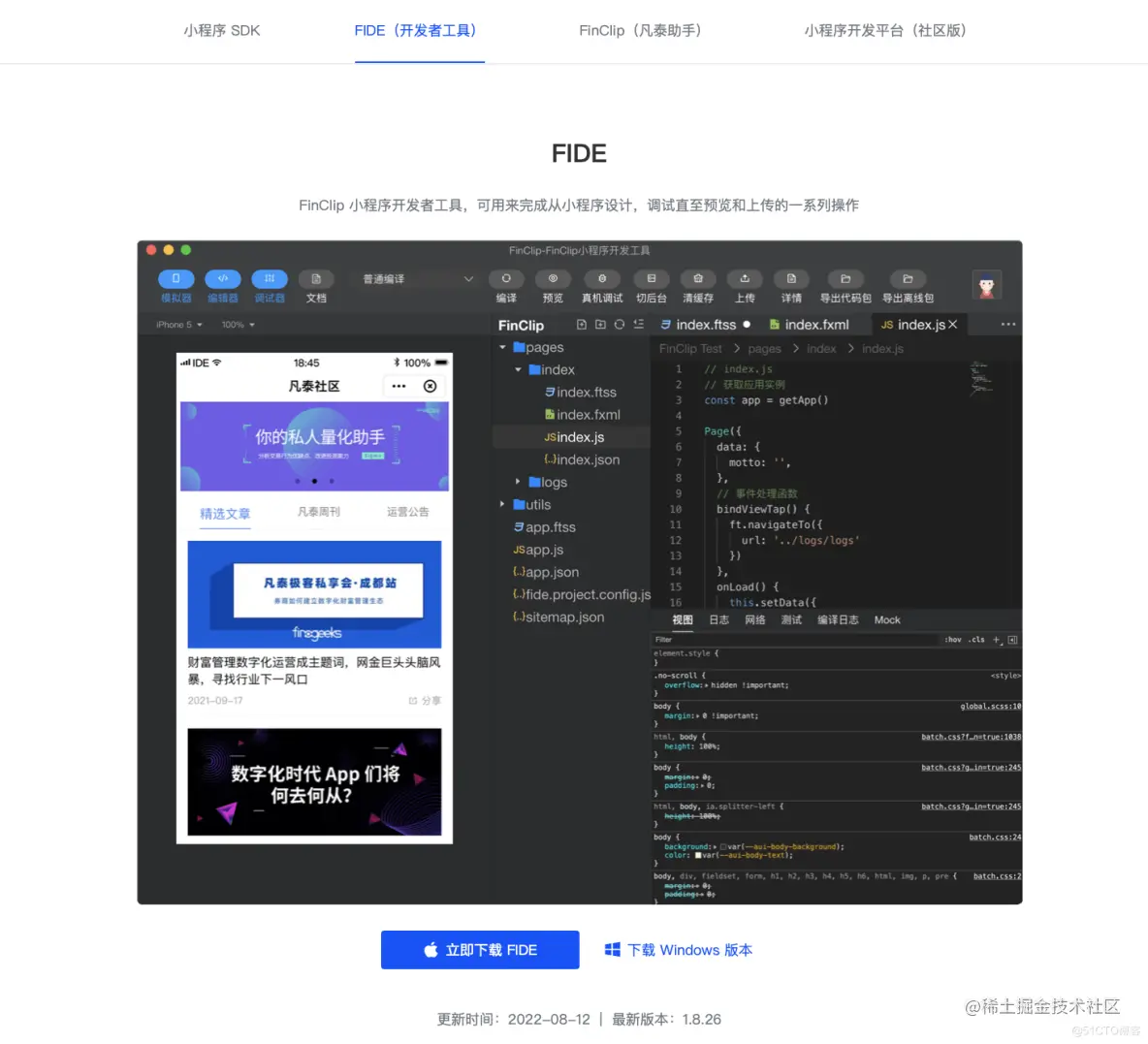Image resolution: width=1148 pixels, height=1044 pixels.
Task: Select index.js in the file tree
Action: point(574,437)
